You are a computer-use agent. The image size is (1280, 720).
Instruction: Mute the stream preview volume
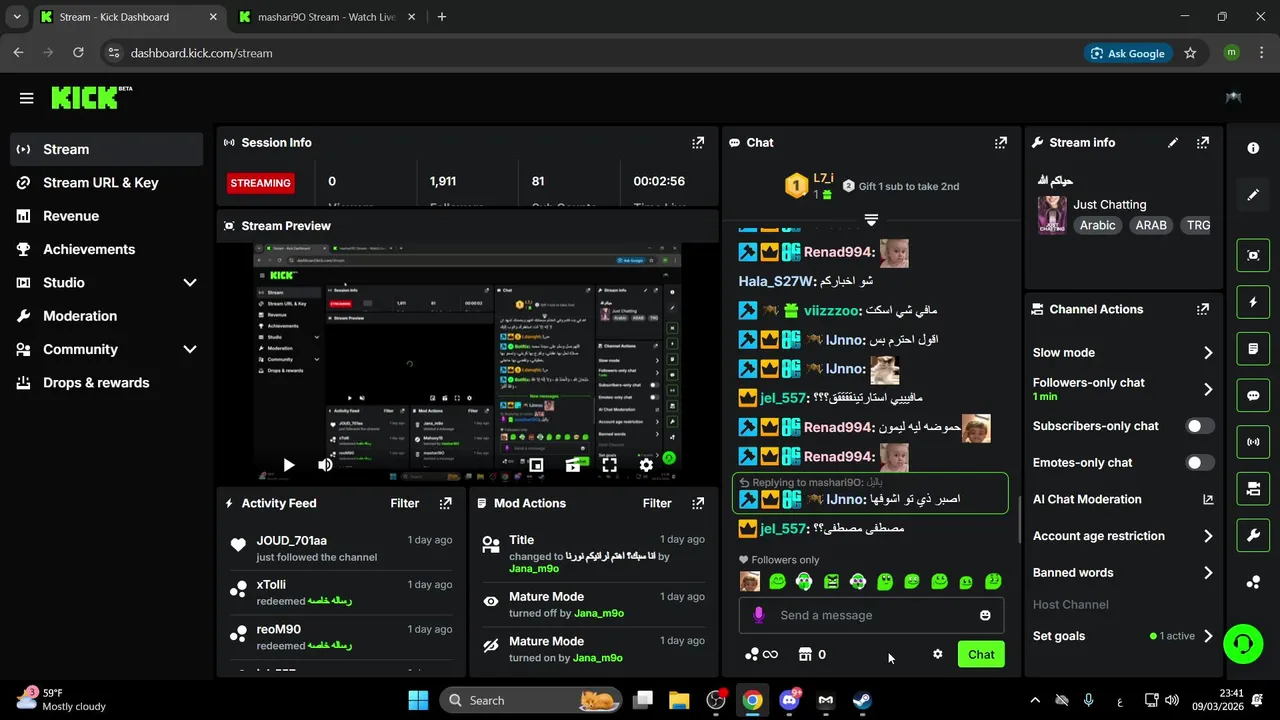tap(325, 465)
